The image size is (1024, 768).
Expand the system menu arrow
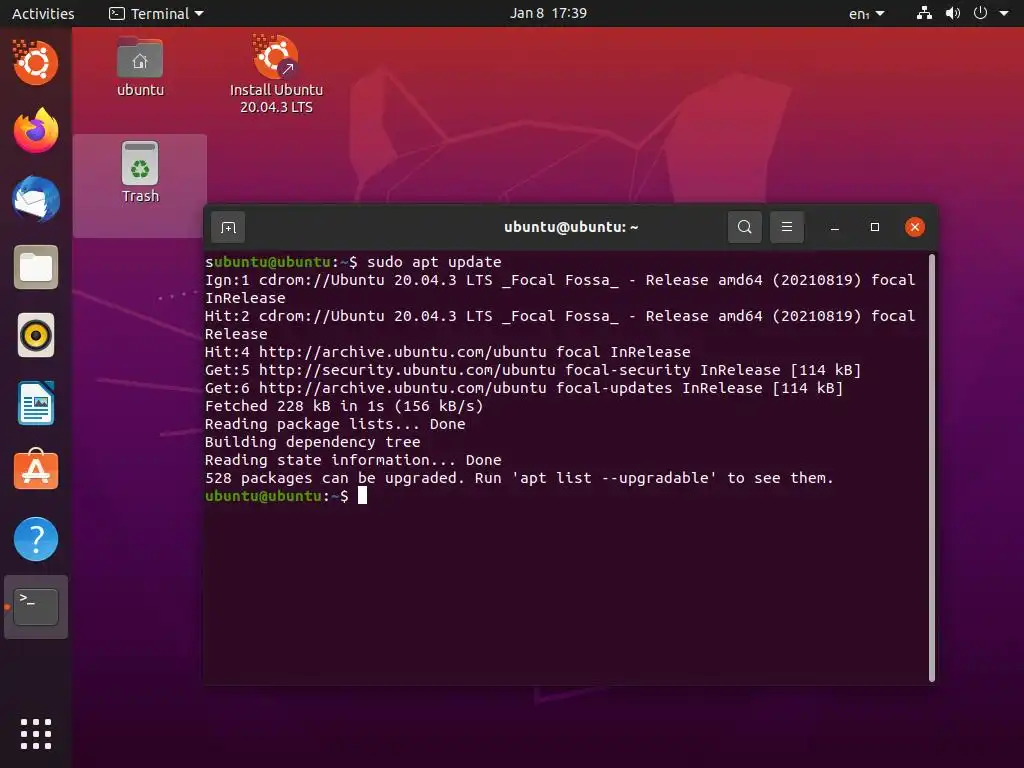point(1004,13)
